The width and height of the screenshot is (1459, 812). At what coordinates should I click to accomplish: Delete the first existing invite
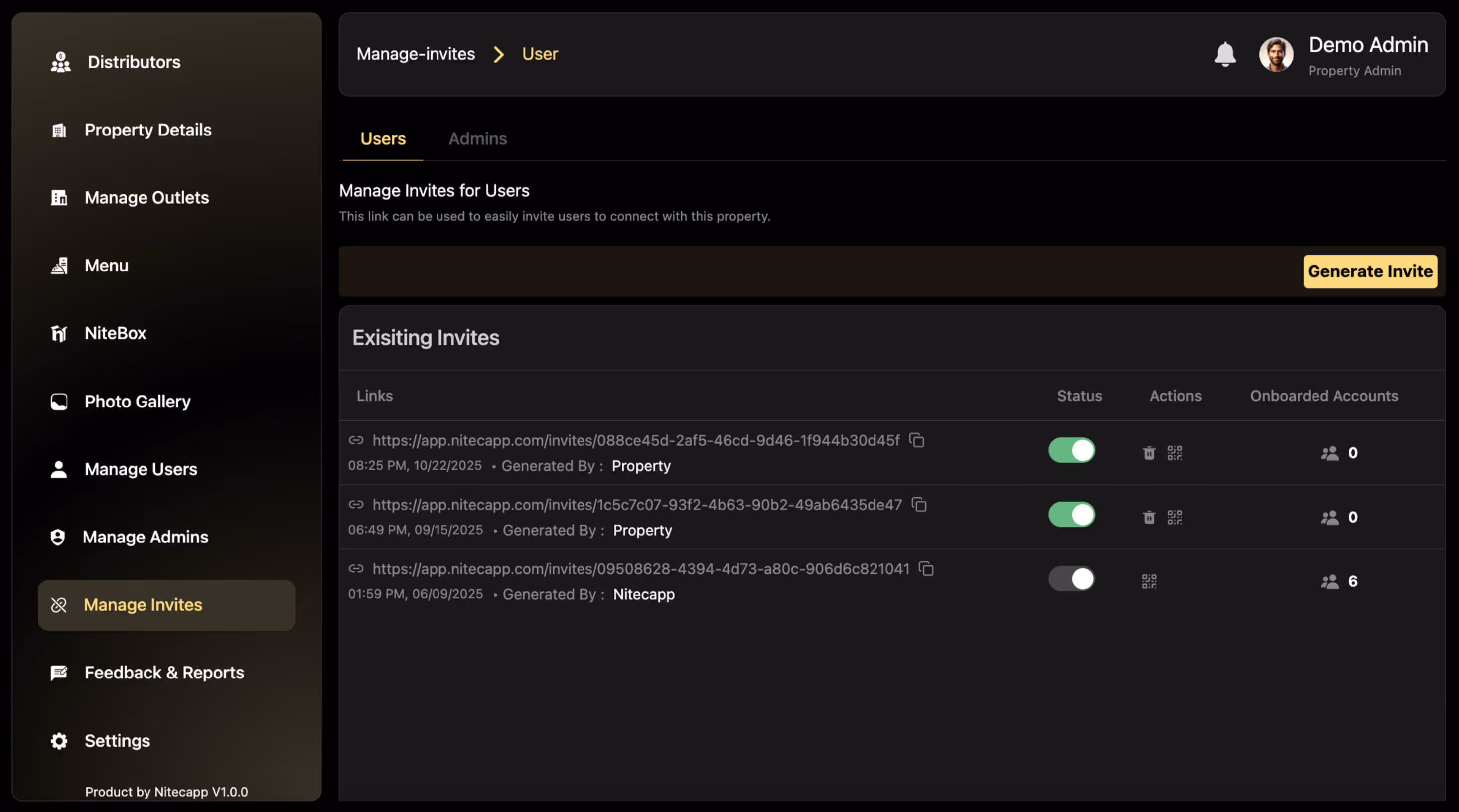click(1149, 452)
